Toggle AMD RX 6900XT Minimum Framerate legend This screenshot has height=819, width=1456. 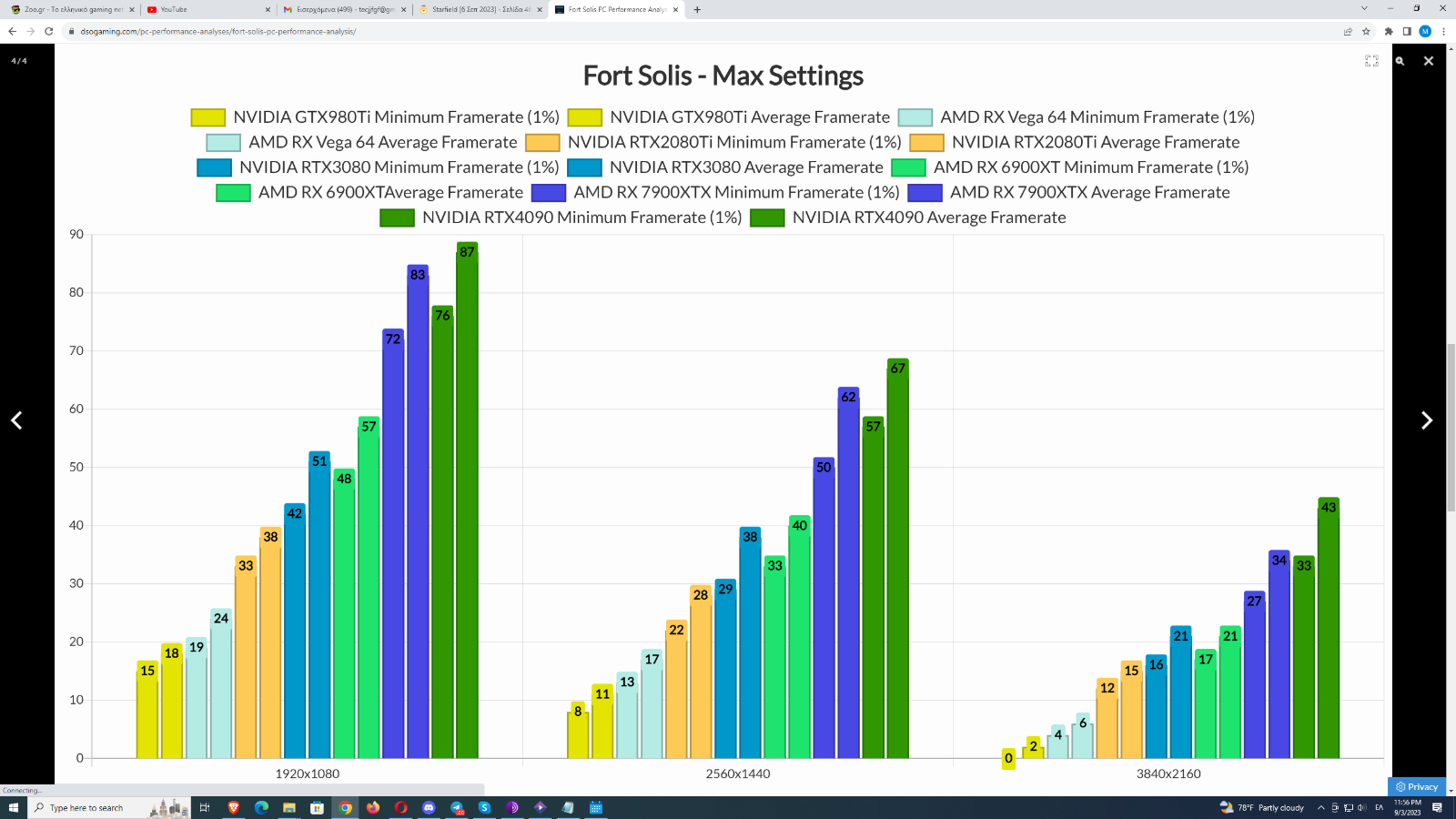click(x=1070, y=167)
